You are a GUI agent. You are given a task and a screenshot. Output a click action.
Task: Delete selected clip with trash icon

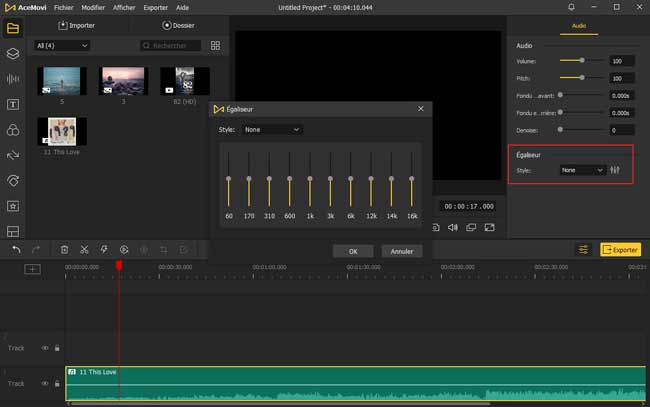click(x=64, y=249)
